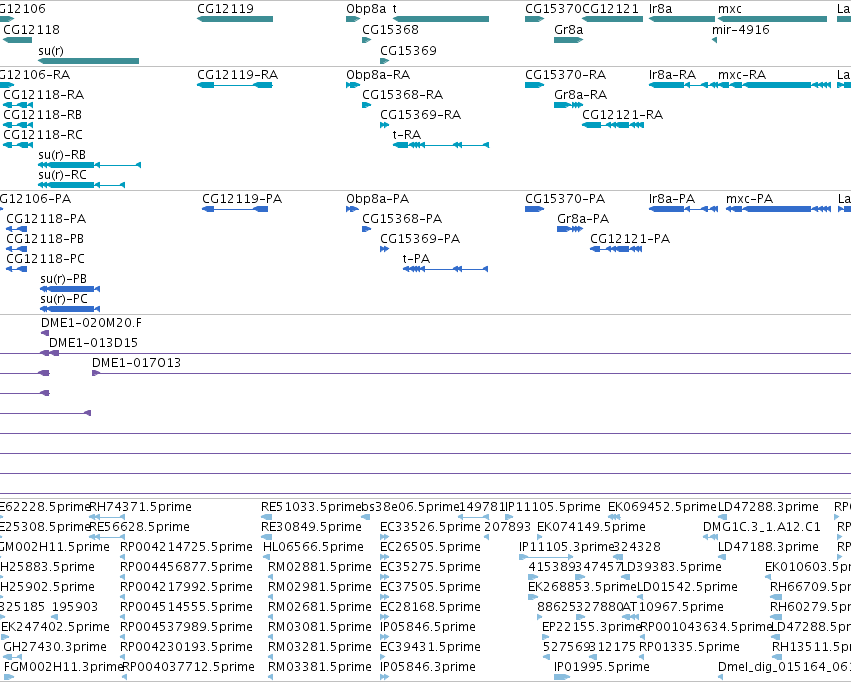Select the su(r) gene label

coord(51,51)
